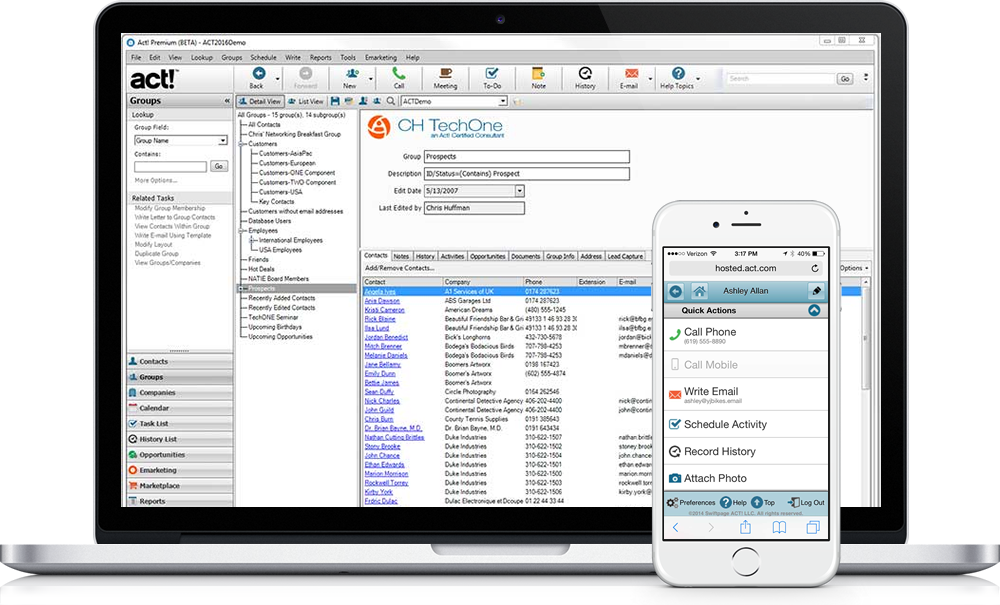The height and width of the screenshot is (605, 1000).
Task: Open Preferences in the phone footer
Action: pyautogui.click(x=691, y=502)
